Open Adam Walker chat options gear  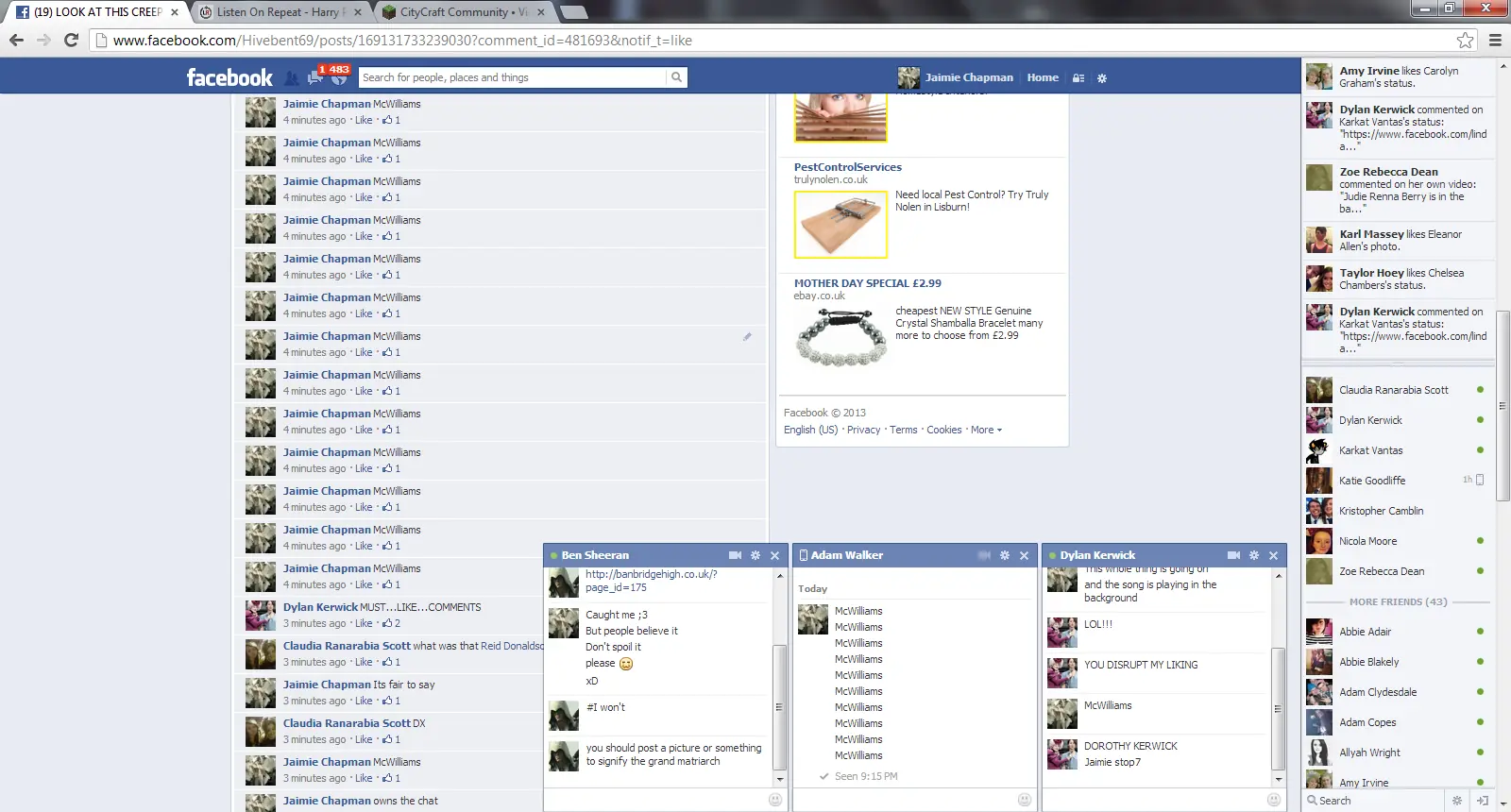coord(1005,555)
